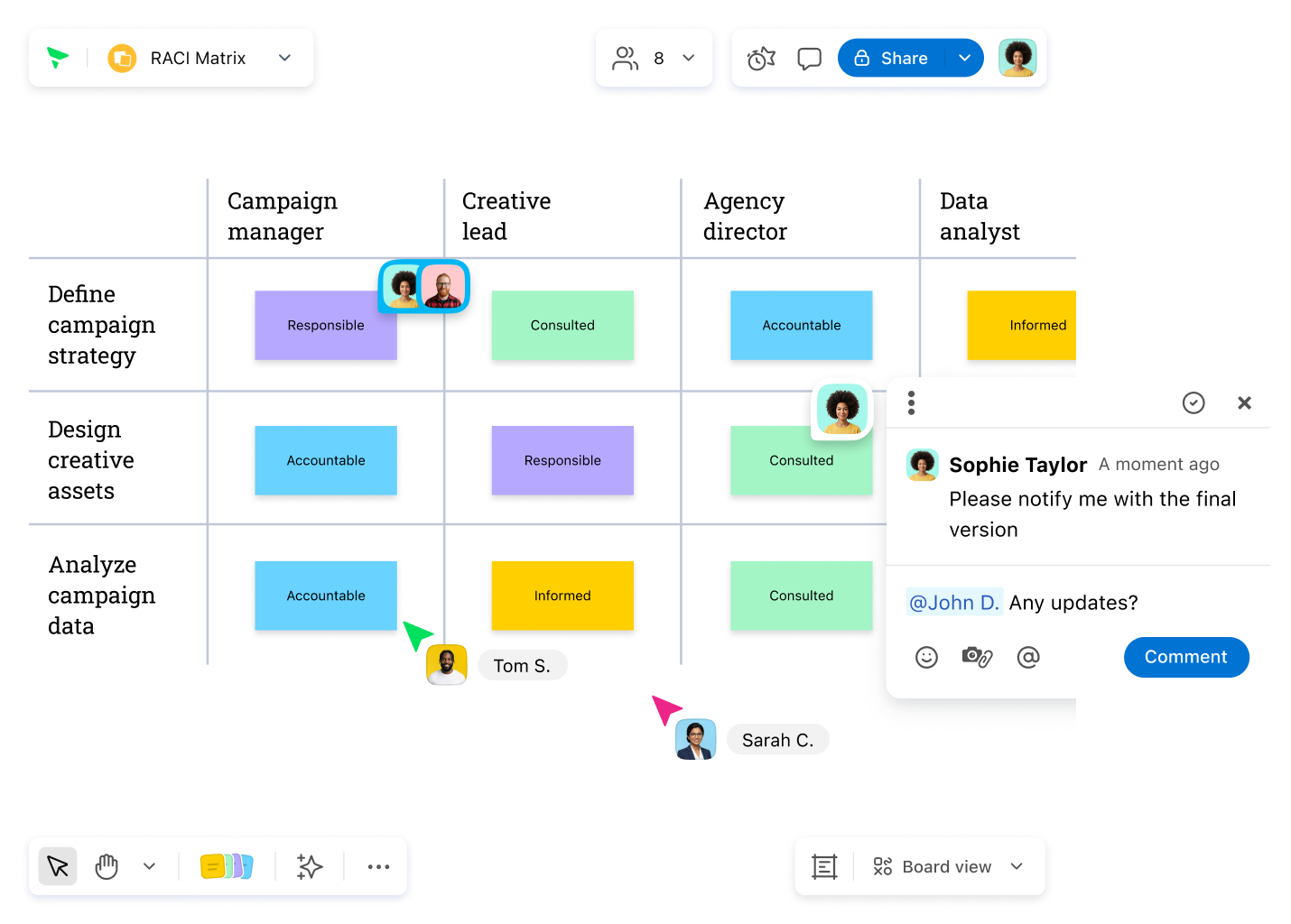Open the orange RACI Matrix board icon

[x=122, y=59]
